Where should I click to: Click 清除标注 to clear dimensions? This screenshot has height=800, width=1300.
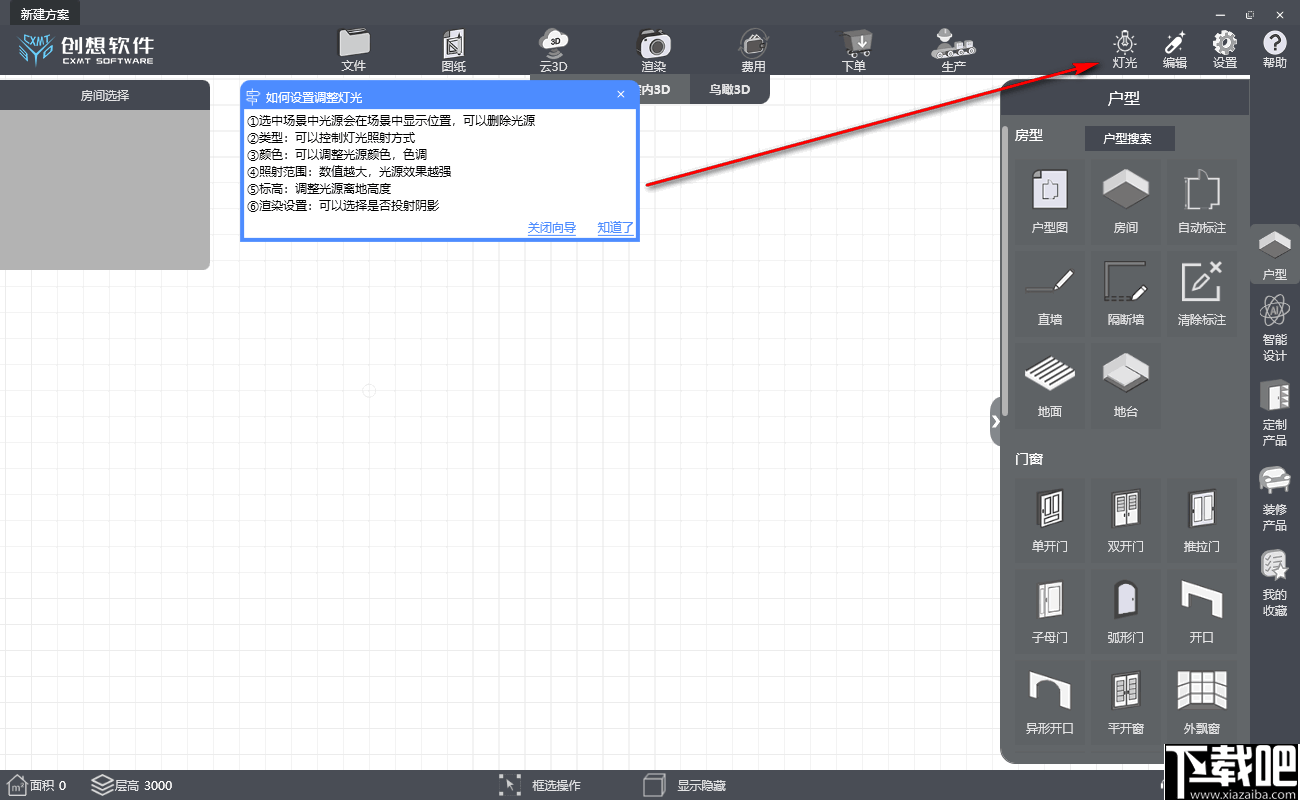click(1202, 294)
